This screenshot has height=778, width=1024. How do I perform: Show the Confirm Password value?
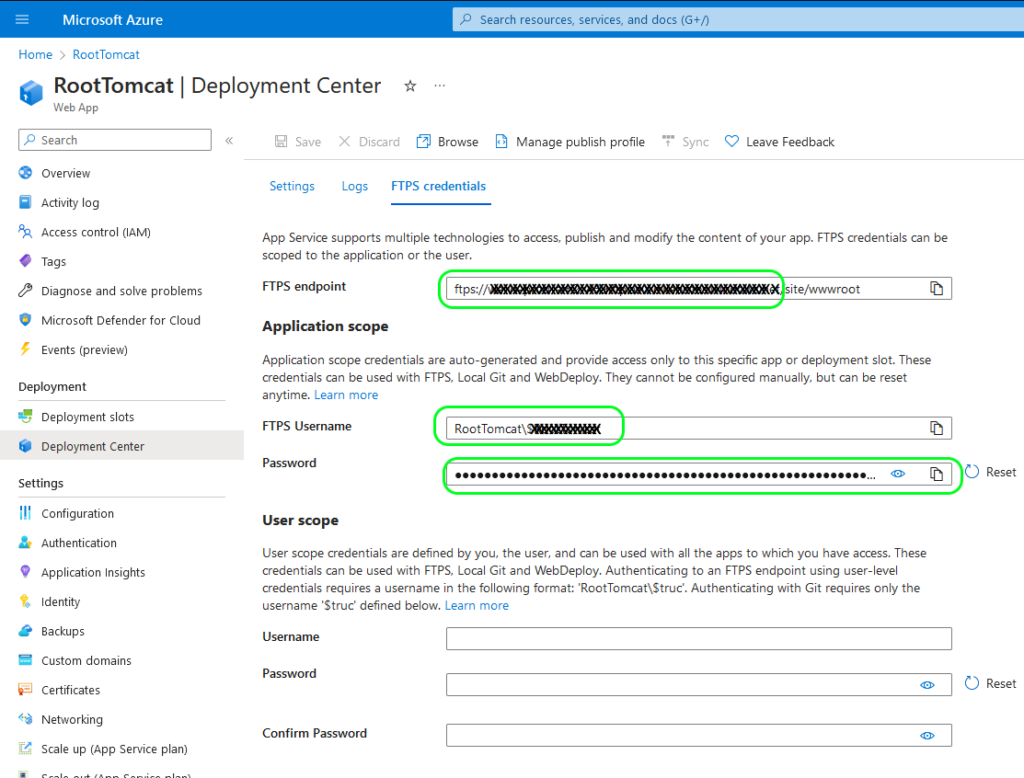coord(927,736)
